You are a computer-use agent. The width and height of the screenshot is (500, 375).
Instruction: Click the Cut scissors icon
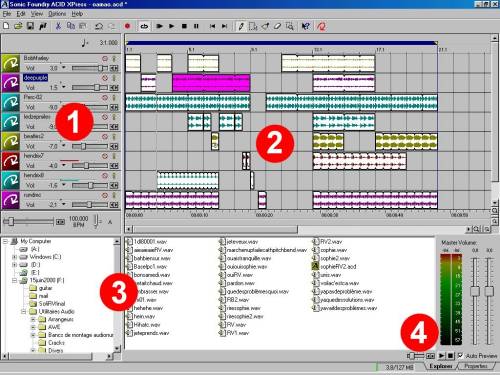coord(58,26)
